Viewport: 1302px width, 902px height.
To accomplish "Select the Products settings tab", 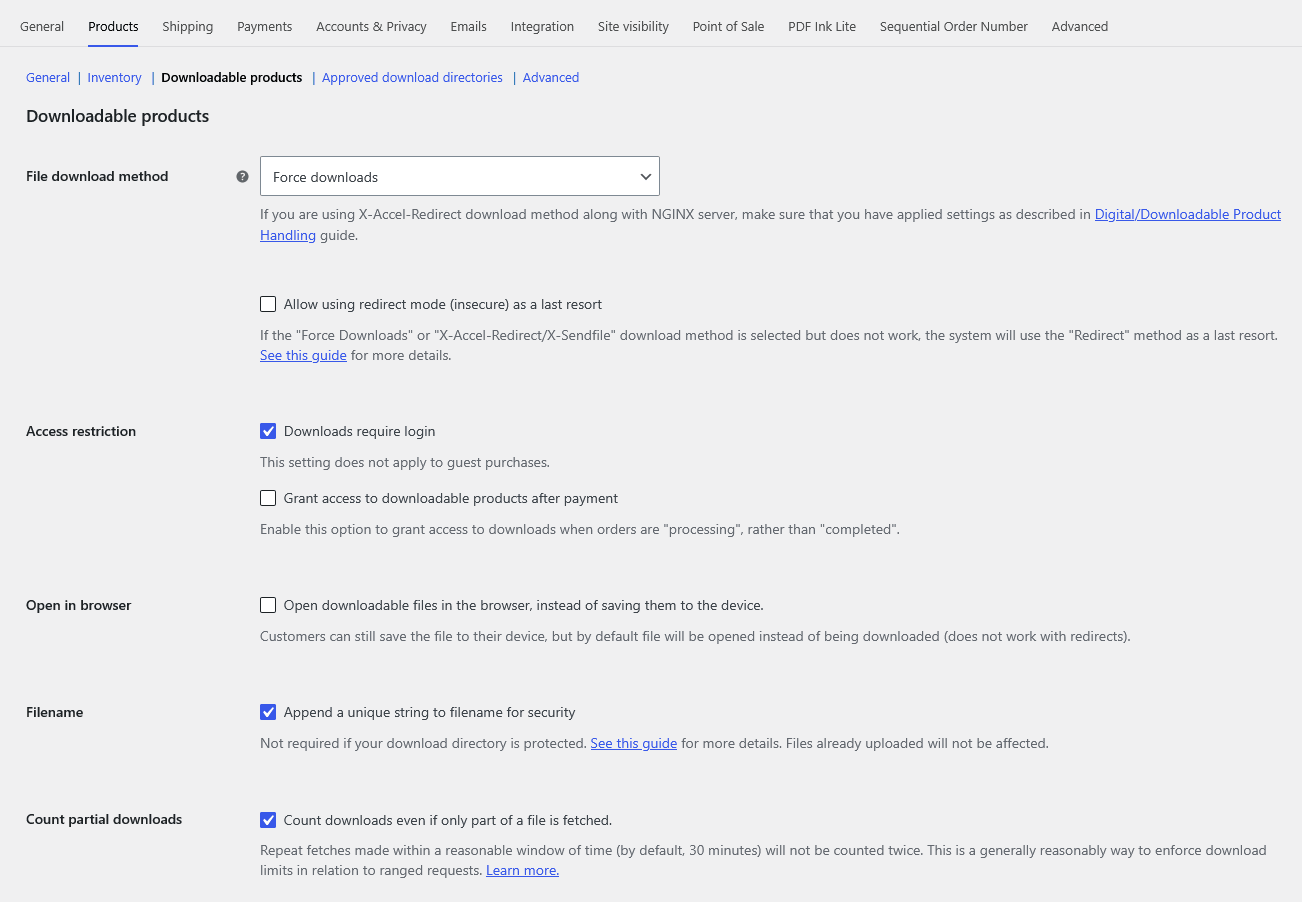I will coord(113,26).
